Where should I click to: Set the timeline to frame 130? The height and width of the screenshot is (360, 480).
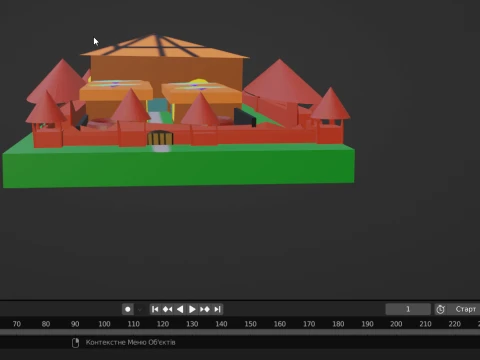point(192,324)
